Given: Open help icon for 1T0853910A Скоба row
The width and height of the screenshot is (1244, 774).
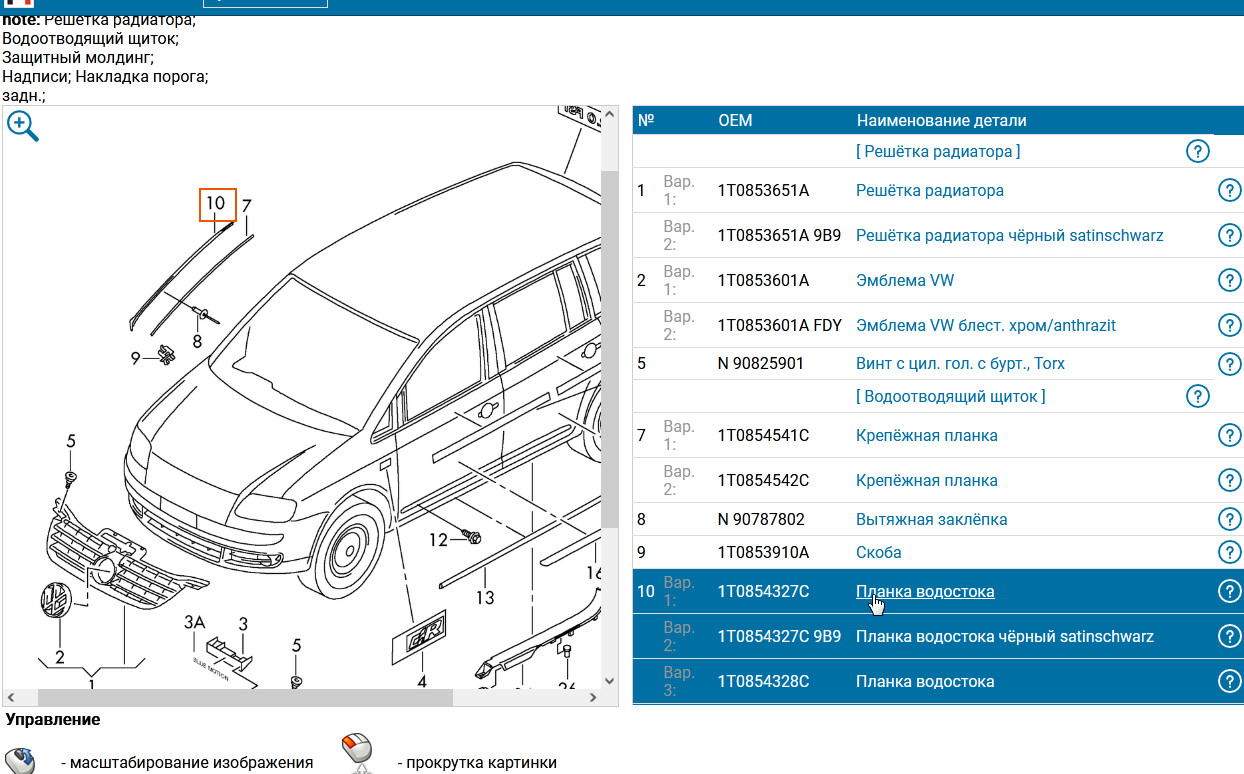Looking at the screenshot, I should click(x=1230, y=552).
